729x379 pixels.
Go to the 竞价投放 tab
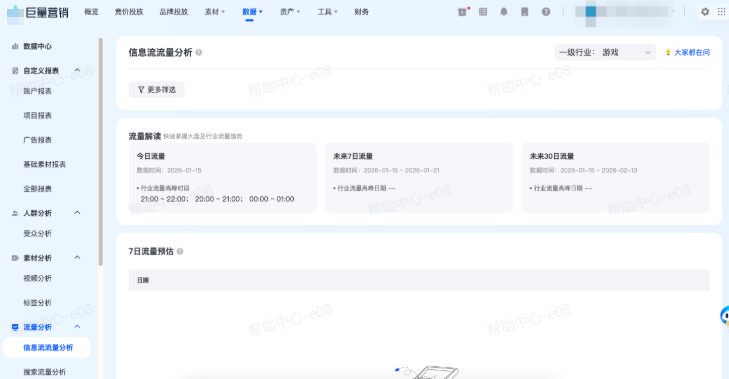pos(129,12)
